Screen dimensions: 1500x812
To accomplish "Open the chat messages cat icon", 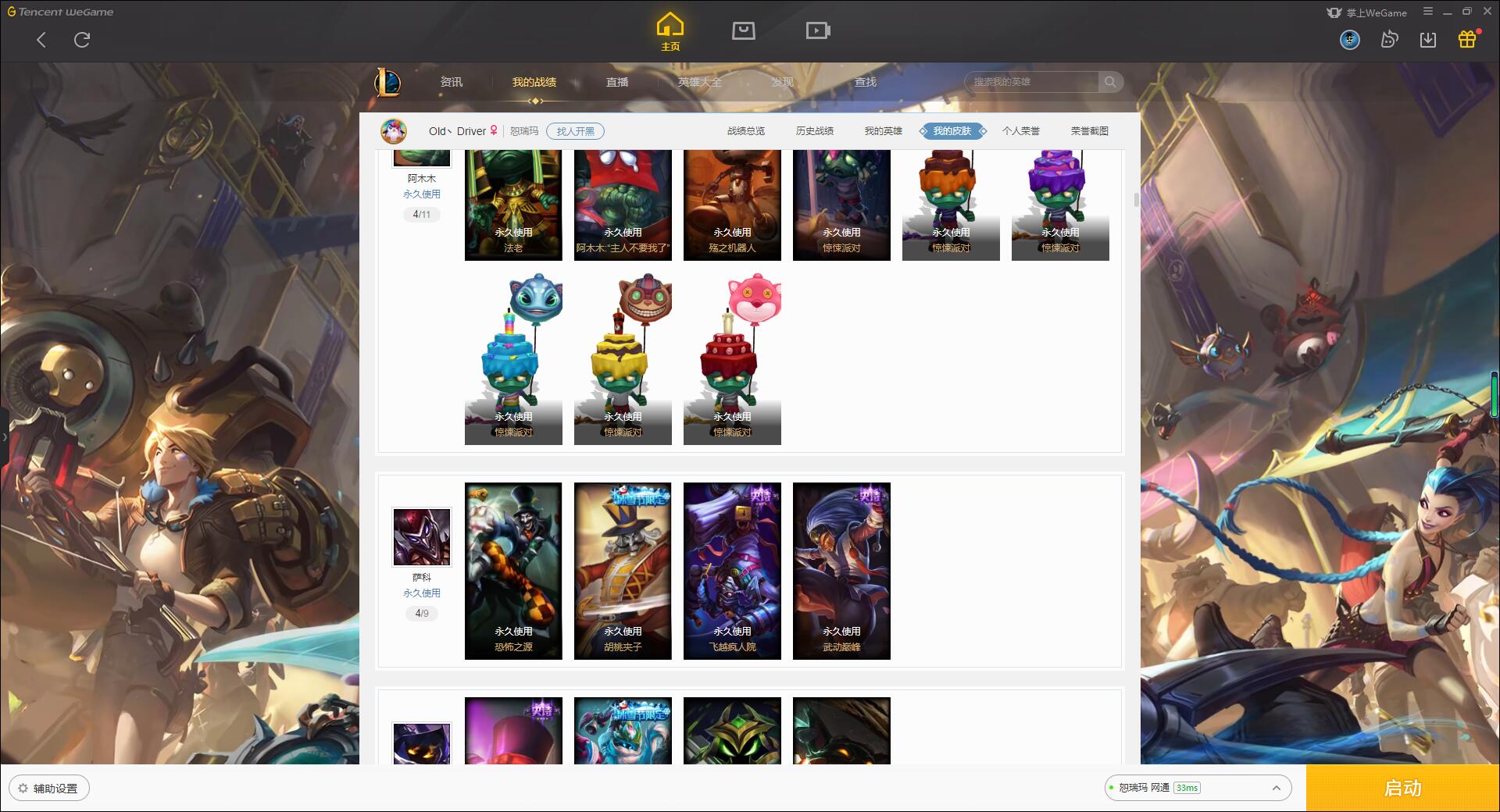I will (x=1389, y=40).
